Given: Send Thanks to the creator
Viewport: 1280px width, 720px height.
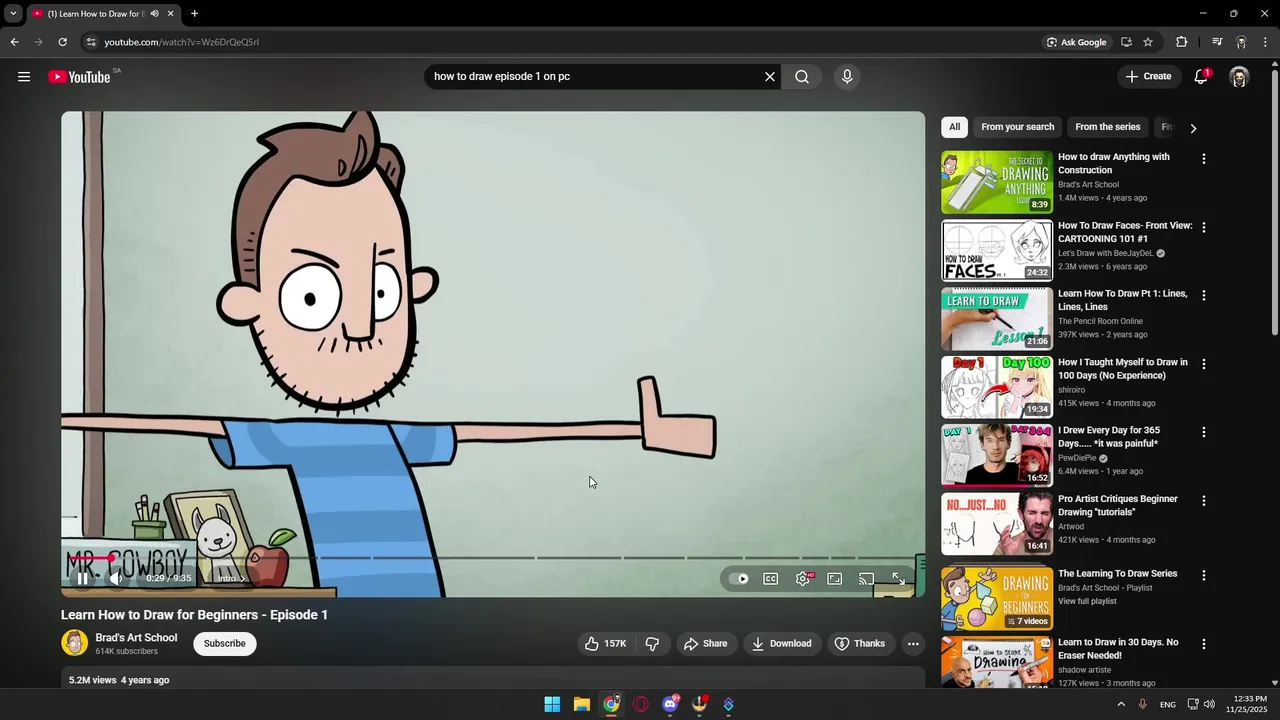Looking at the screenshot, I should tap(860, 643).
